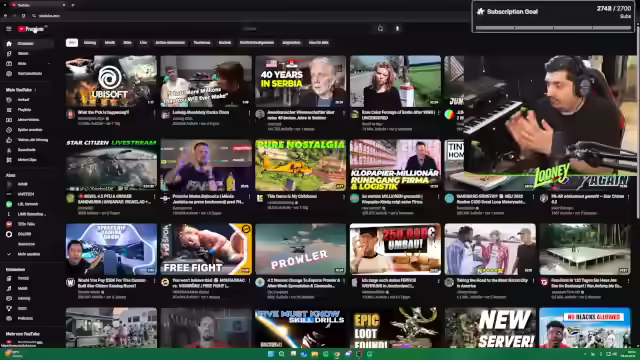Click the YouTube Premium logo
The height and width of the screenshot is (360, 640).
point(31,29)
